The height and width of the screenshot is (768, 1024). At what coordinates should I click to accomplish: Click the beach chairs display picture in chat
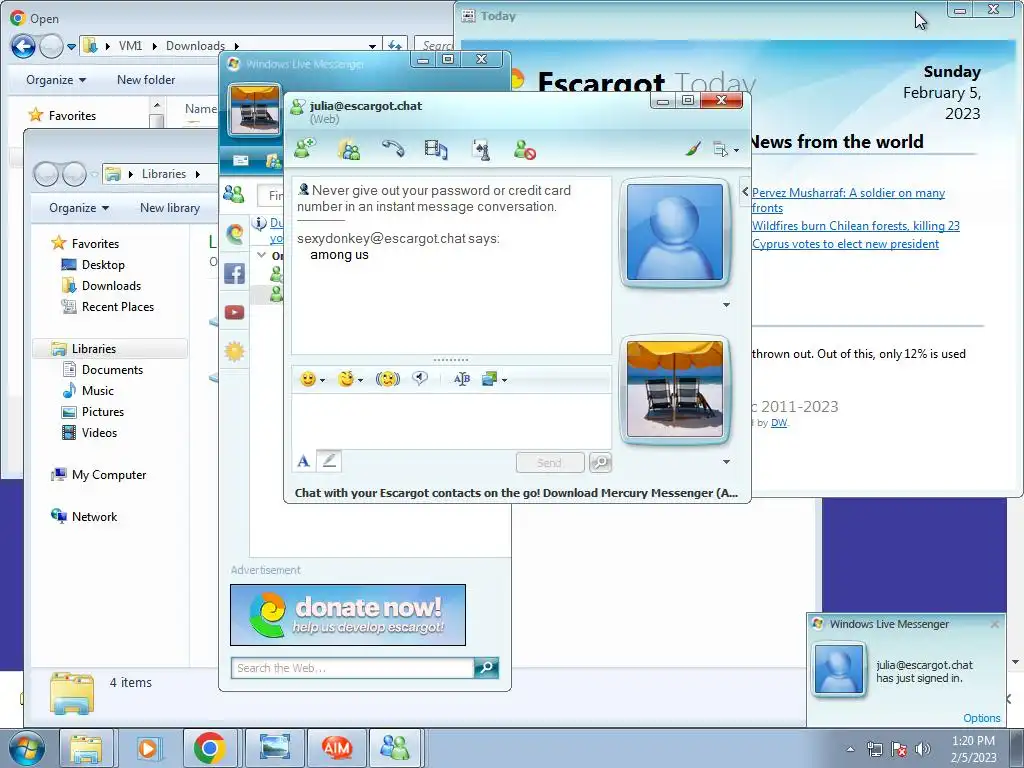point(675,389)
